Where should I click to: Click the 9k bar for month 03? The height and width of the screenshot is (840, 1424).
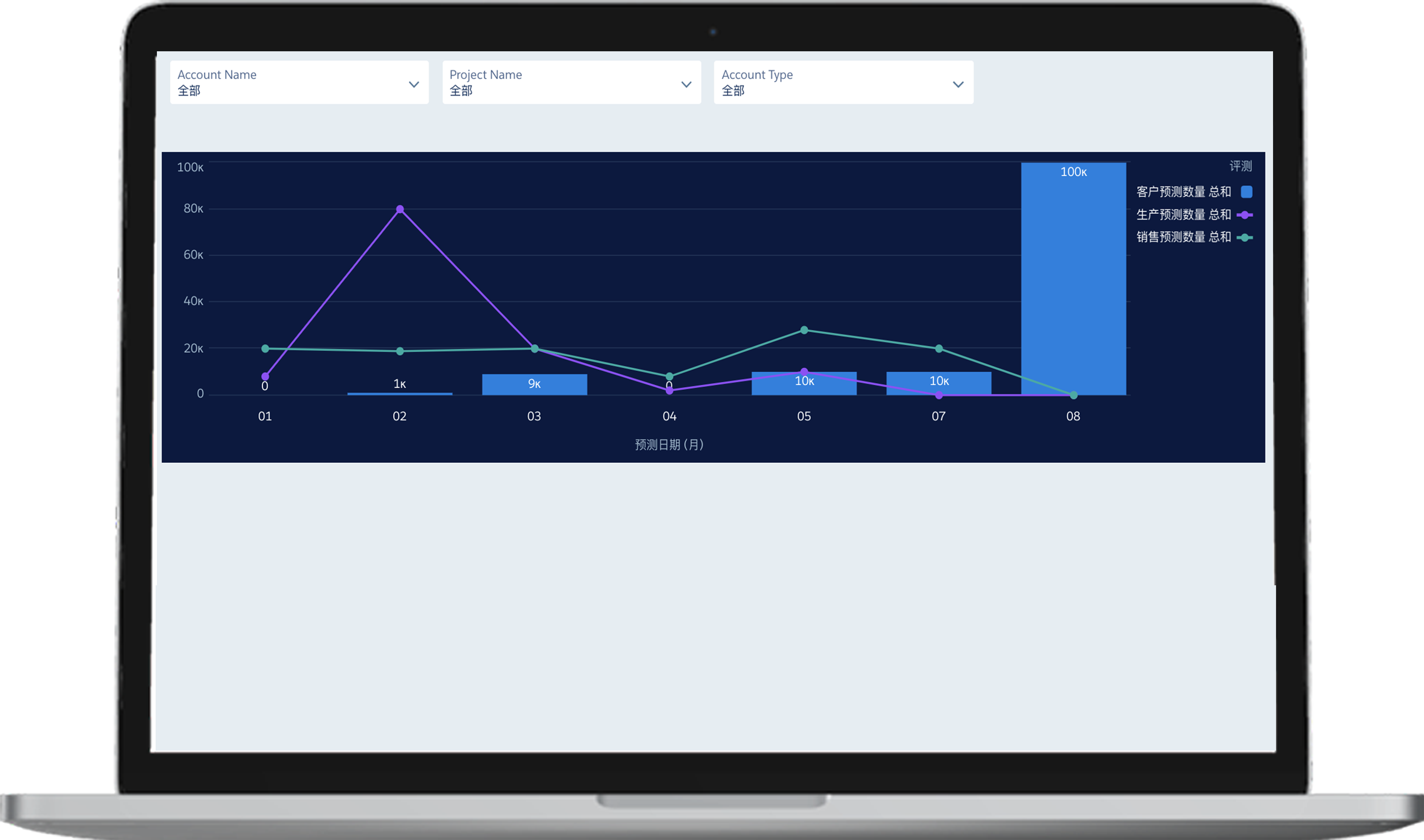click(534, 385)
